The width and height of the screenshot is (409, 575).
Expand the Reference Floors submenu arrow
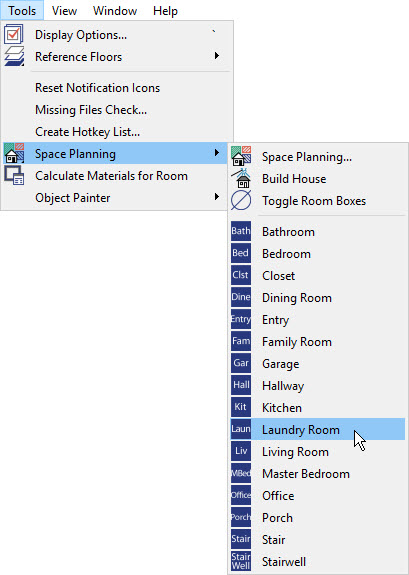click(217, 56)
